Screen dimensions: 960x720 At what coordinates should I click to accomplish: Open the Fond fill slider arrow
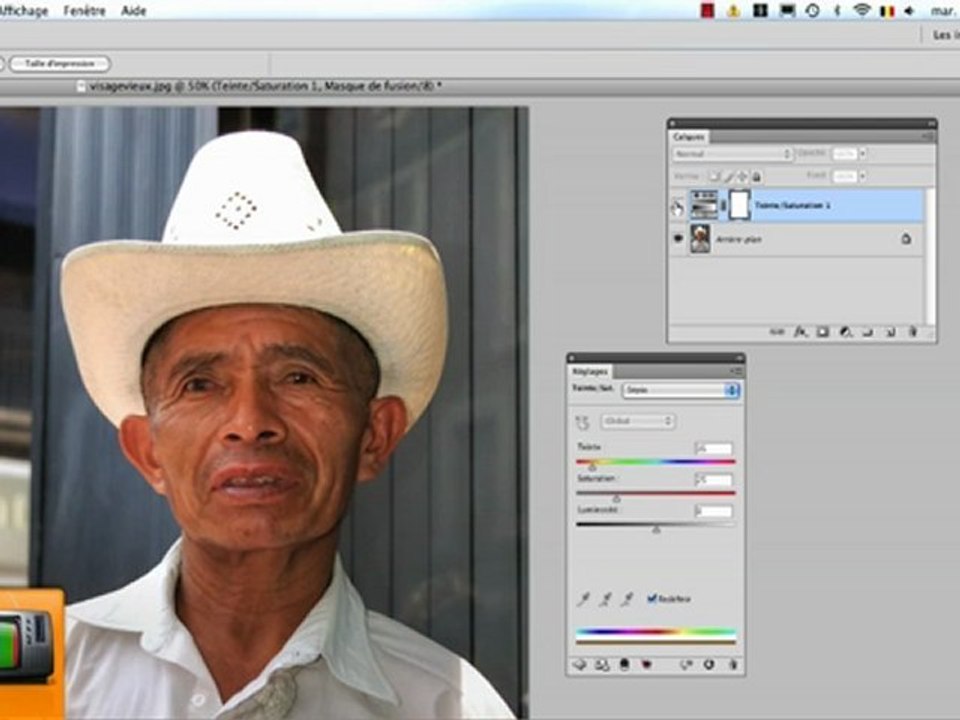pyautogui.click(x=863, y=176)
